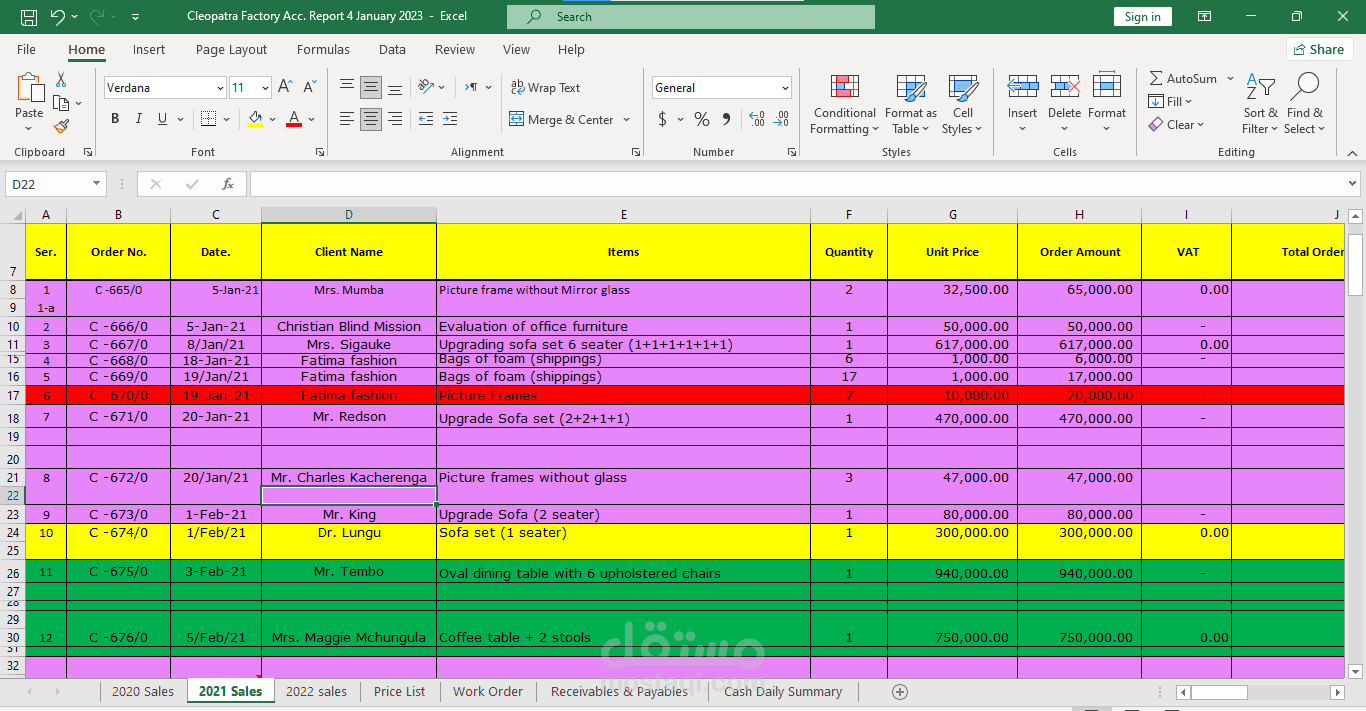1366x711 pixels.
Task: Open Sort & Filter options
Action: [x=1260, y=104]
